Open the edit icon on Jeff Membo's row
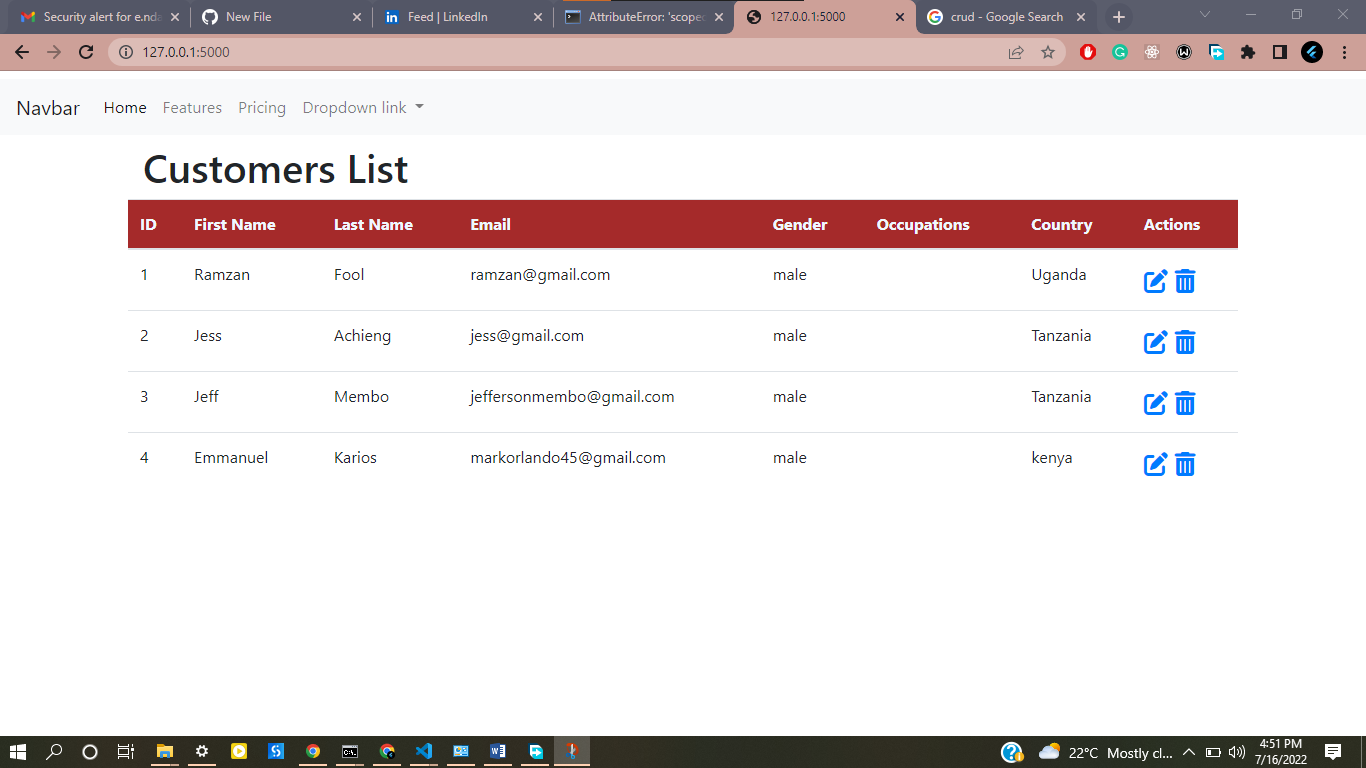The height and width of the screenshot is (768, 1366). coord(1155,403)
